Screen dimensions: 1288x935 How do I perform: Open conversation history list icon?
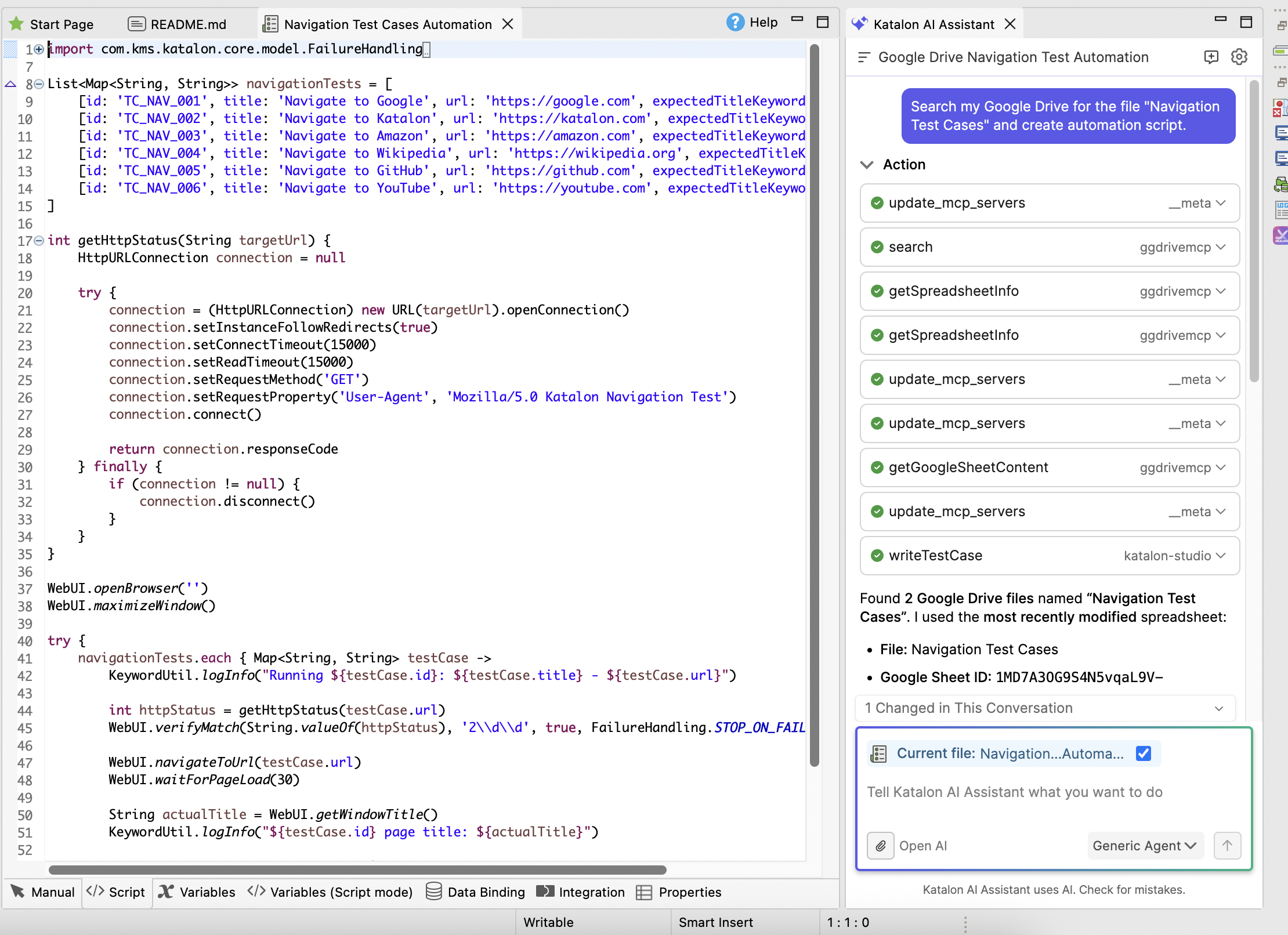pos(864,57)
